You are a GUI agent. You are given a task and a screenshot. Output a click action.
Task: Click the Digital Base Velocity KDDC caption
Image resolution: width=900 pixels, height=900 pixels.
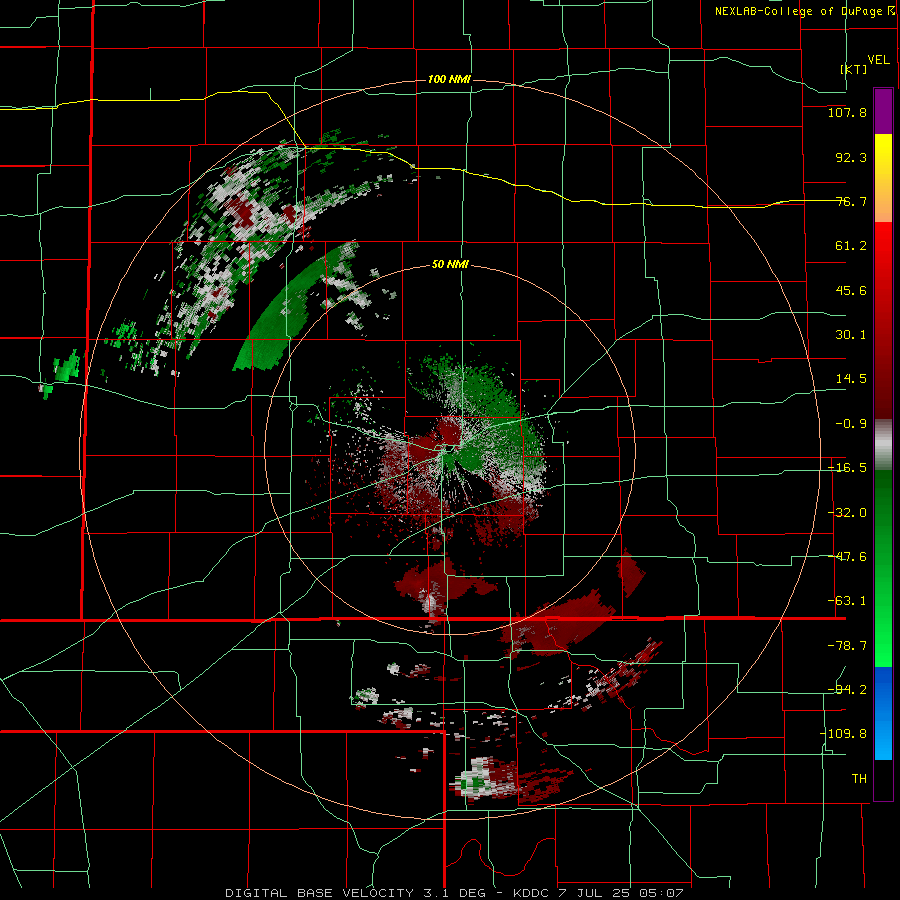coord(454,893)
